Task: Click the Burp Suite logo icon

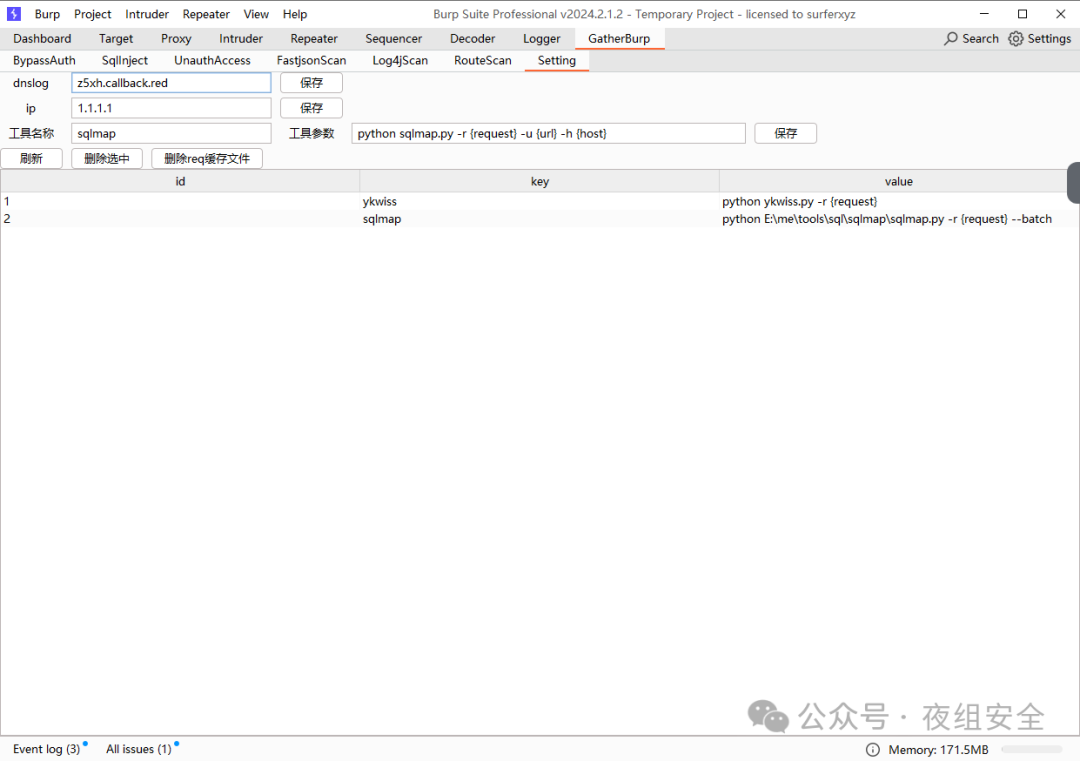Action: click(x=14, y=14)
